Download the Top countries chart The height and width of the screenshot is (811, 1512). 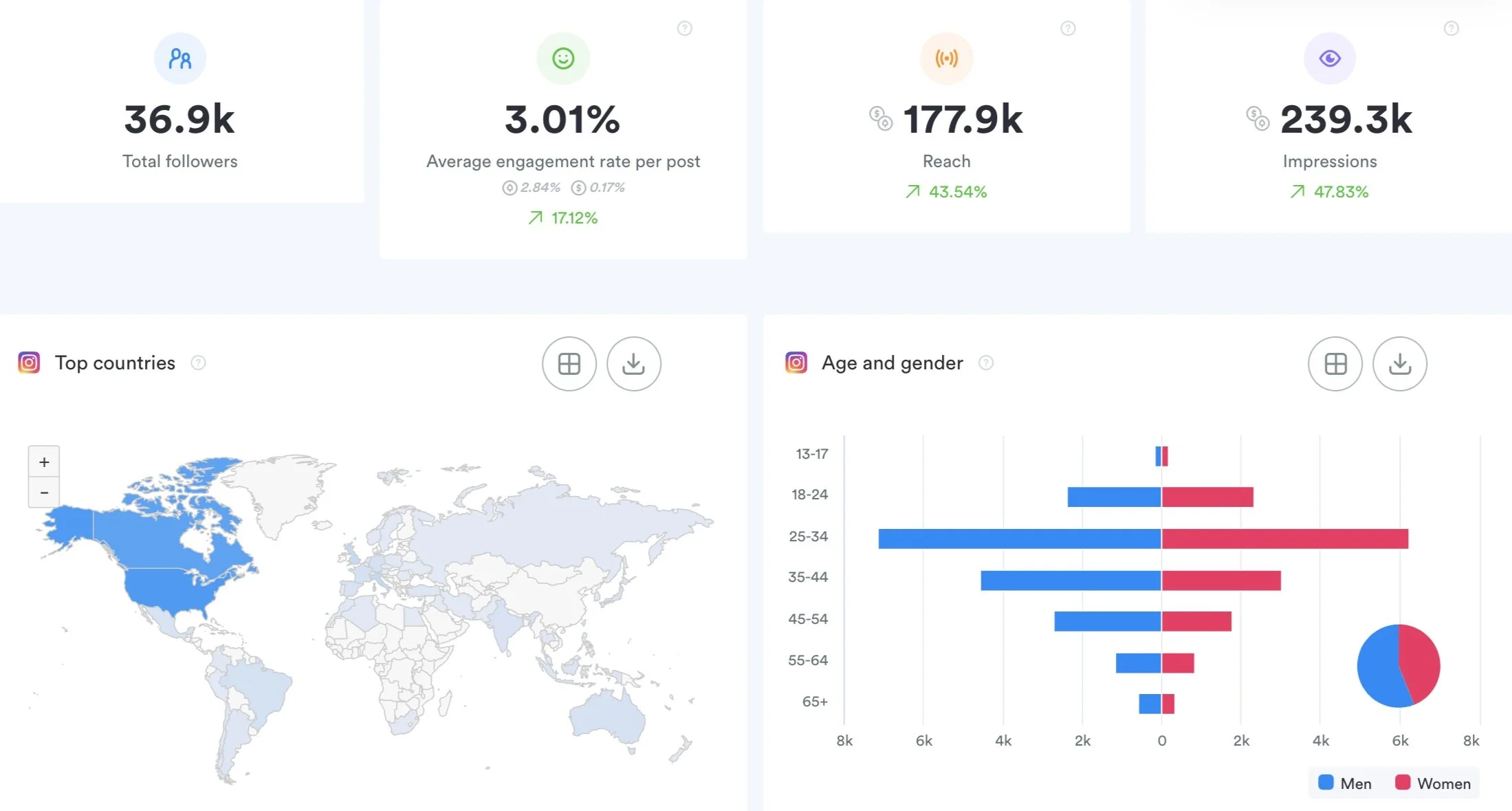pos(633,364)
